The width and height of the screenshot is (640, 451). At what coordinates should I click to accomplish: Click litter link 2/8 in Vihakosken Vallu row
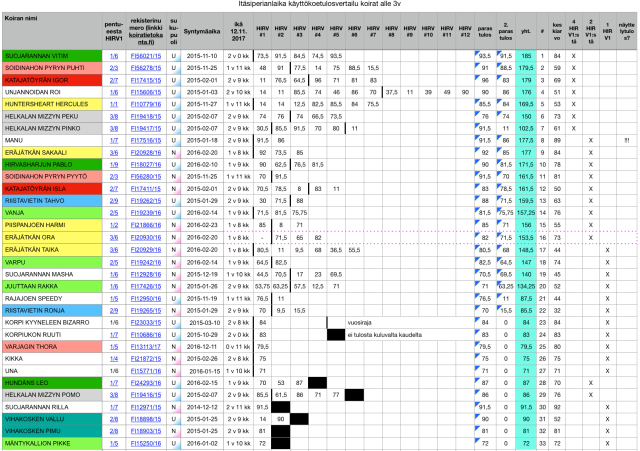118,420
